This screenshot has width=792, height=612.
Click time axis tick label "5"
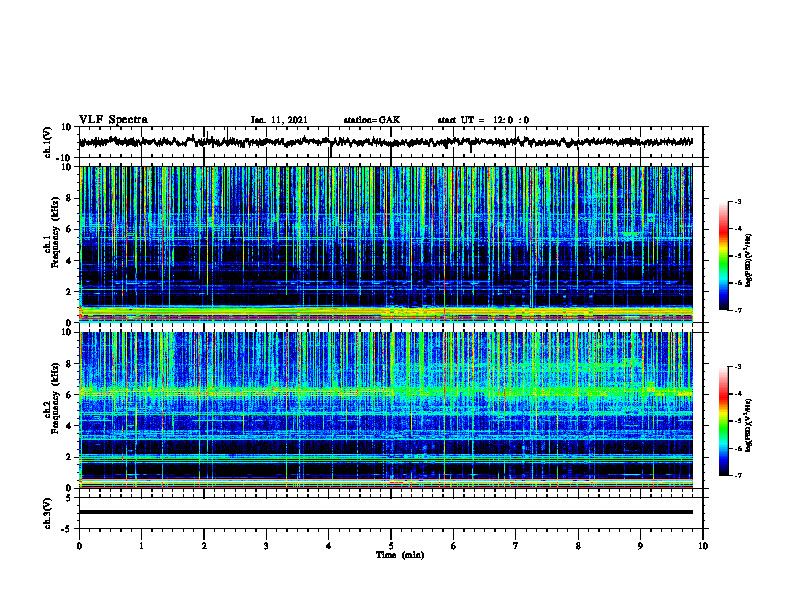[391, 546]
